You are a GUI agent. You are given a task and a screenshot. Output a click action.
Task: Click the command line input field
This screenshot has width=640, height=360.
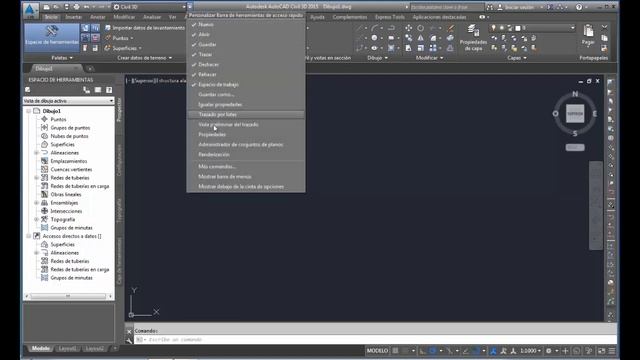(376, 340)
